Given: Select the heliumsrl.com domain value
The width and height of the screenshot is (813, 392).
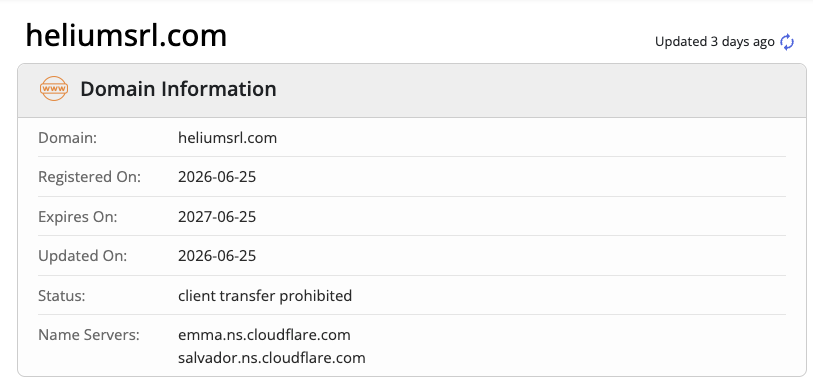Looking at the screenshot, I should (x=227, y=138).
